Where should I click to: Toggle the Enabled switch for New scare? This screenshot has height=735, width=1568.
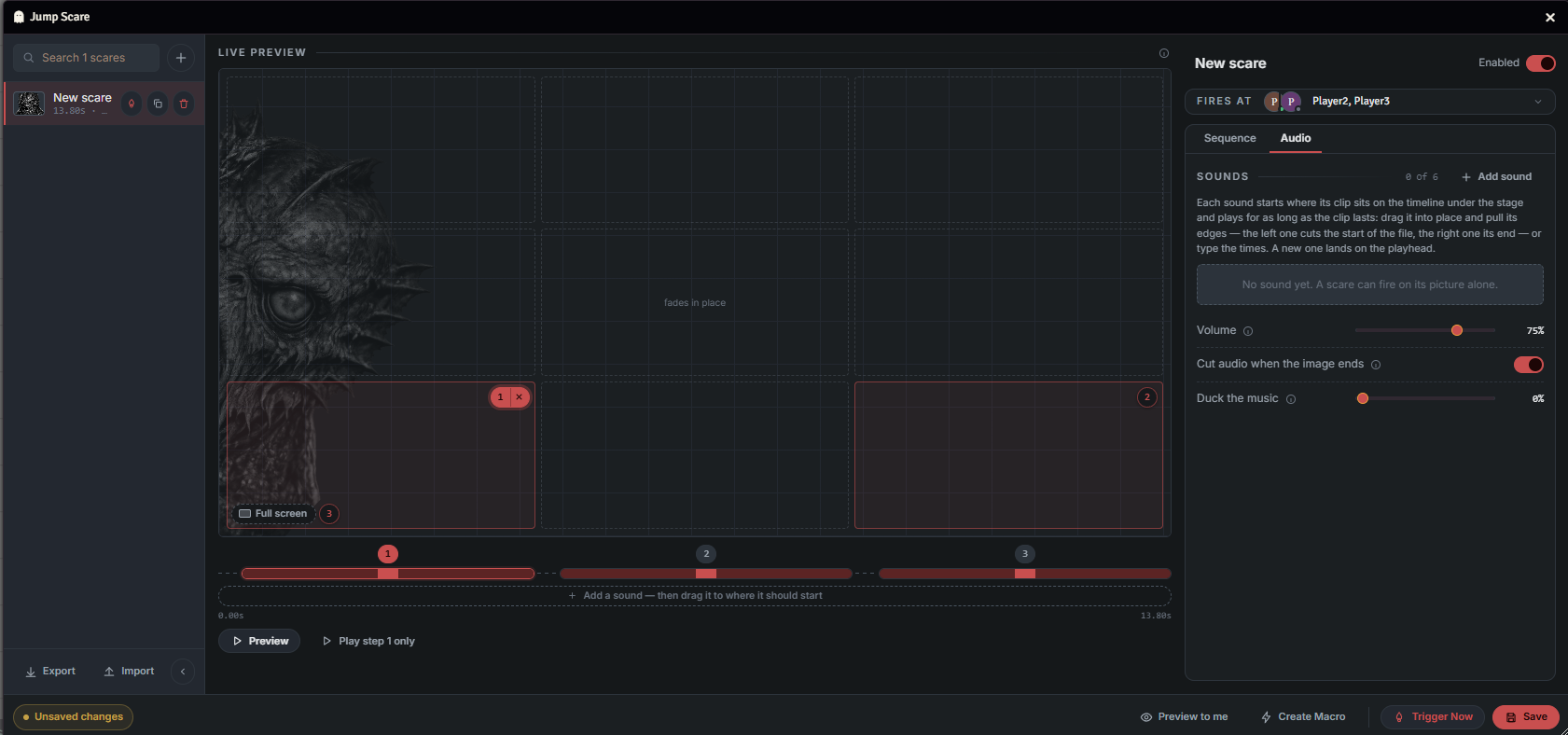click(1541, 63)
